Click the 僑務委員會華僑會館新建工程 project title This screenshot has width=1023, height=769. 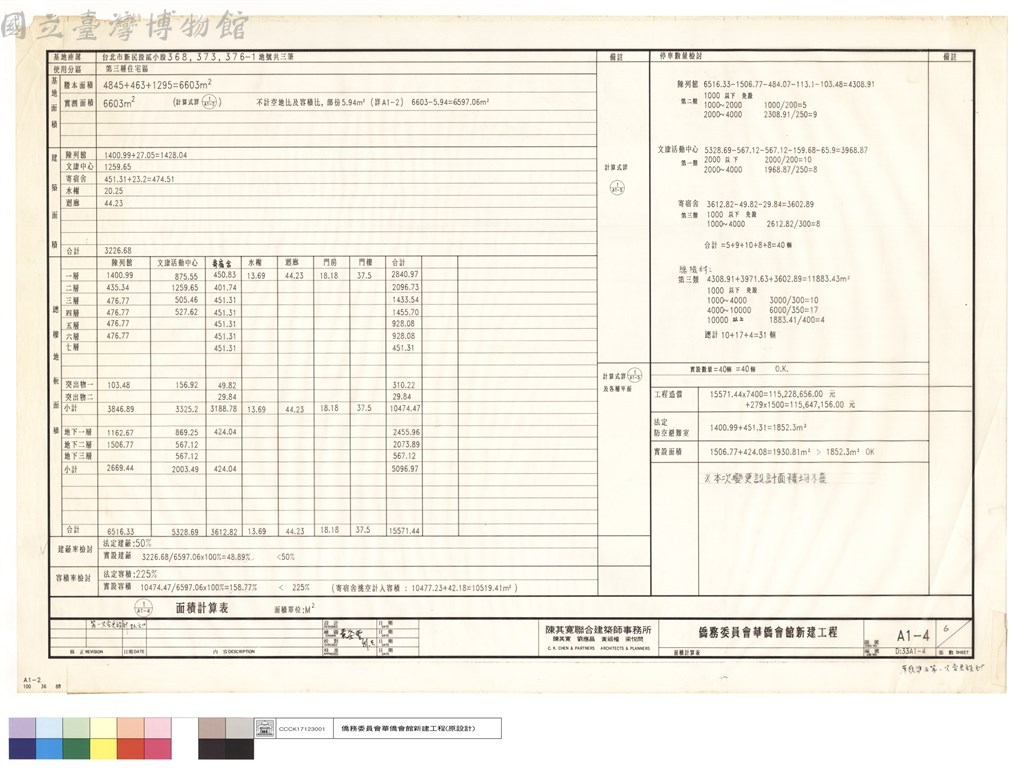[x=767, y=632]
